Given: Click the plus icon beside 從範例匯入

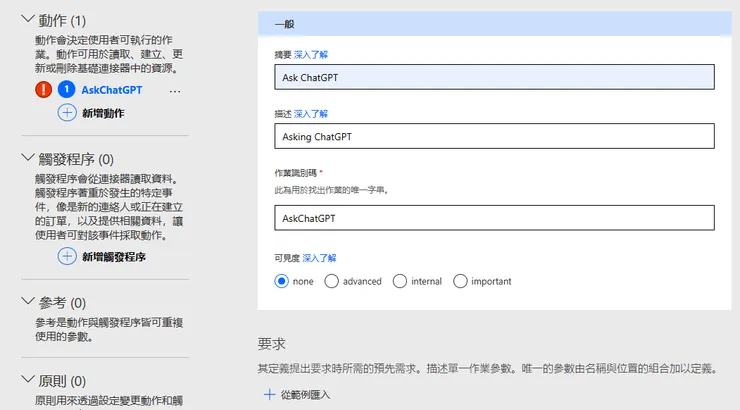Looking at the screenshot, I should (269, 394).
